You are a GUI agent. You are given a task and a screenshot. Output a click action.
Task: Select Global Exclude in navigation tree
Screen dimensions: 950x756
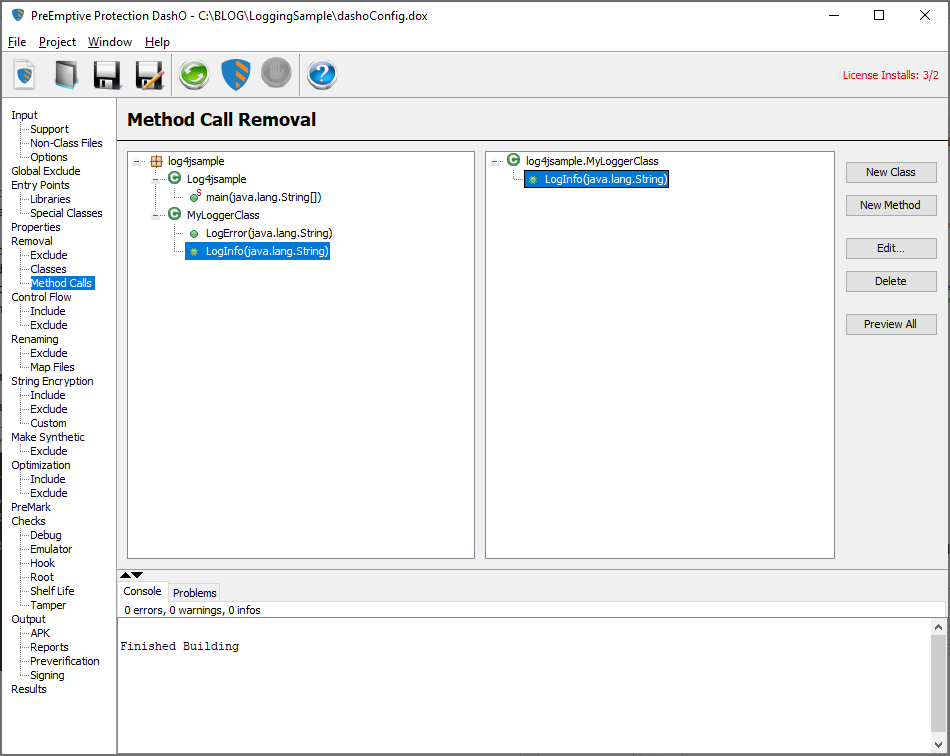45,171
